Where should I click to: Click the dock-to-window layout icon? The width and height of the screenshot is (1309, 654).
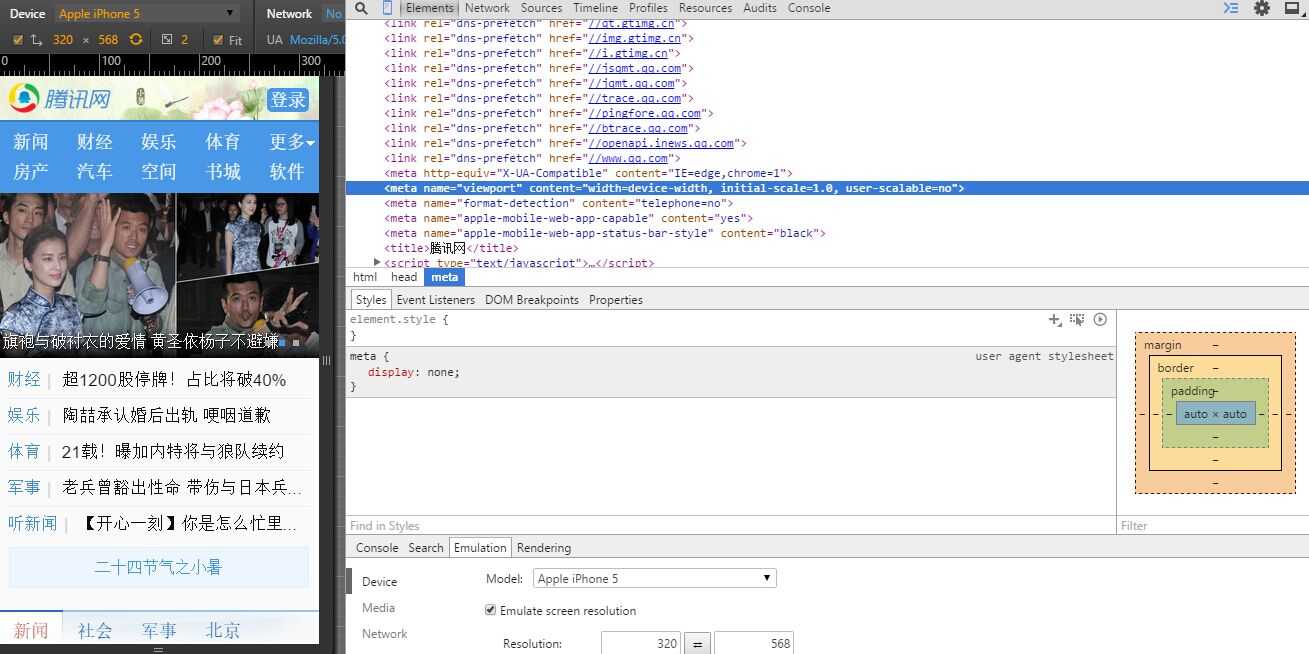1291,8
